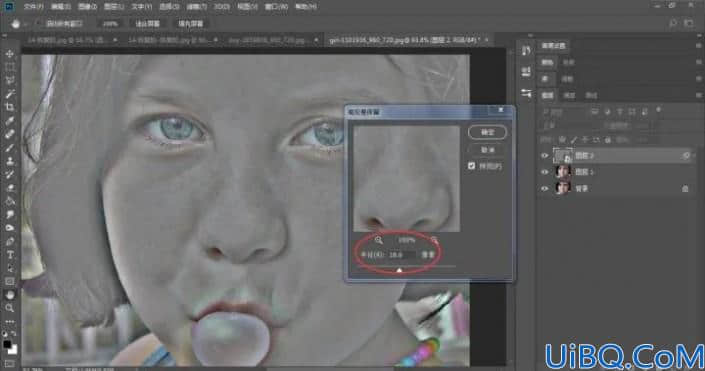Switch to the first document tab

70,40
